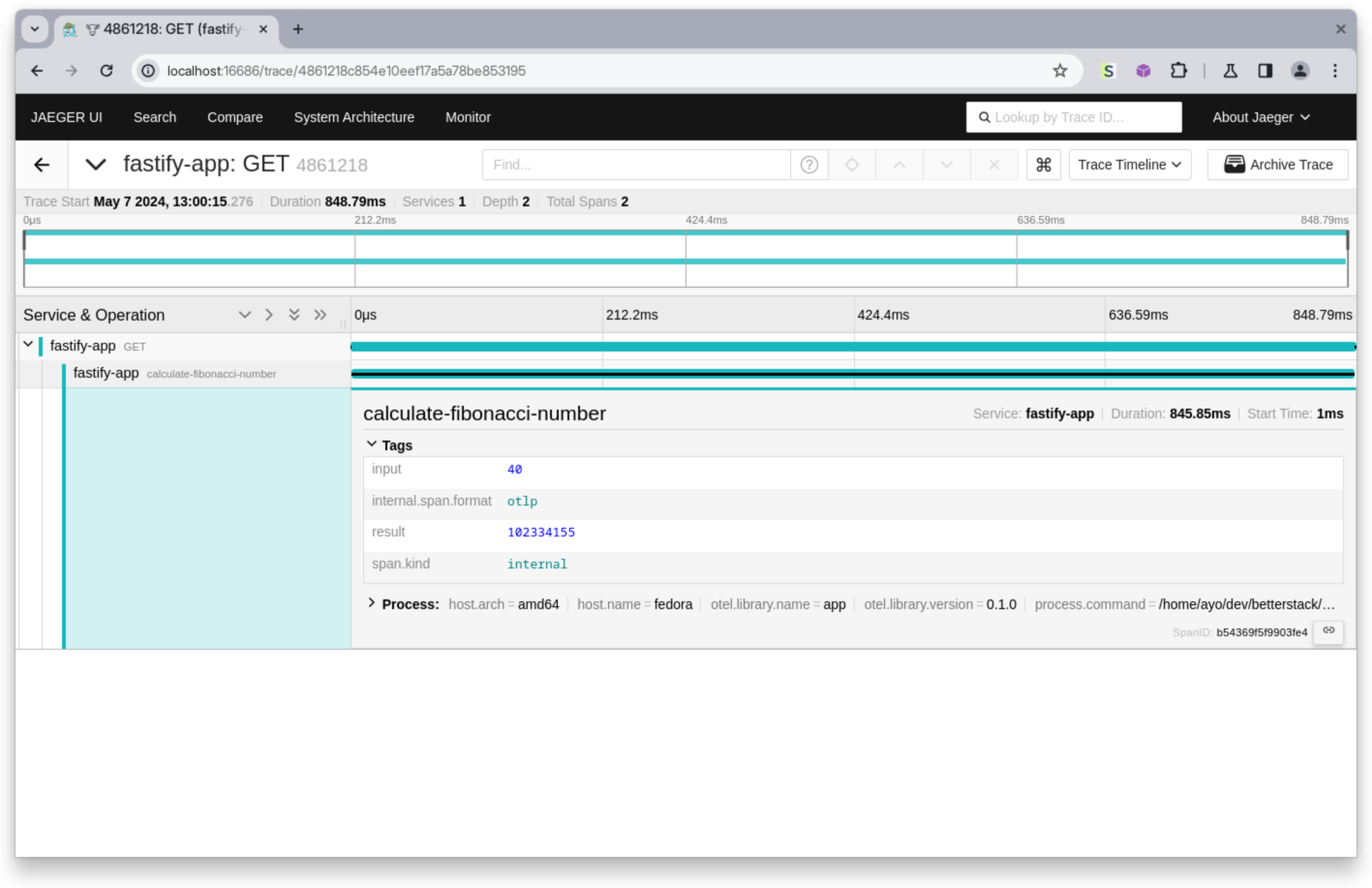Select the Search menu item

click(155, 117)
